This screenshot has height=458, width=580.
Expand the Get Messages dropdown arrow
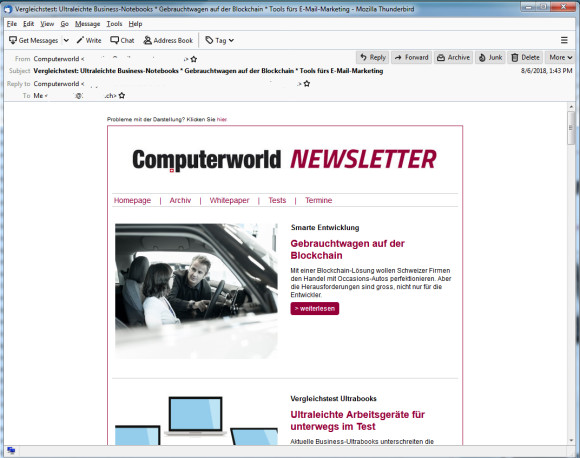66,40
